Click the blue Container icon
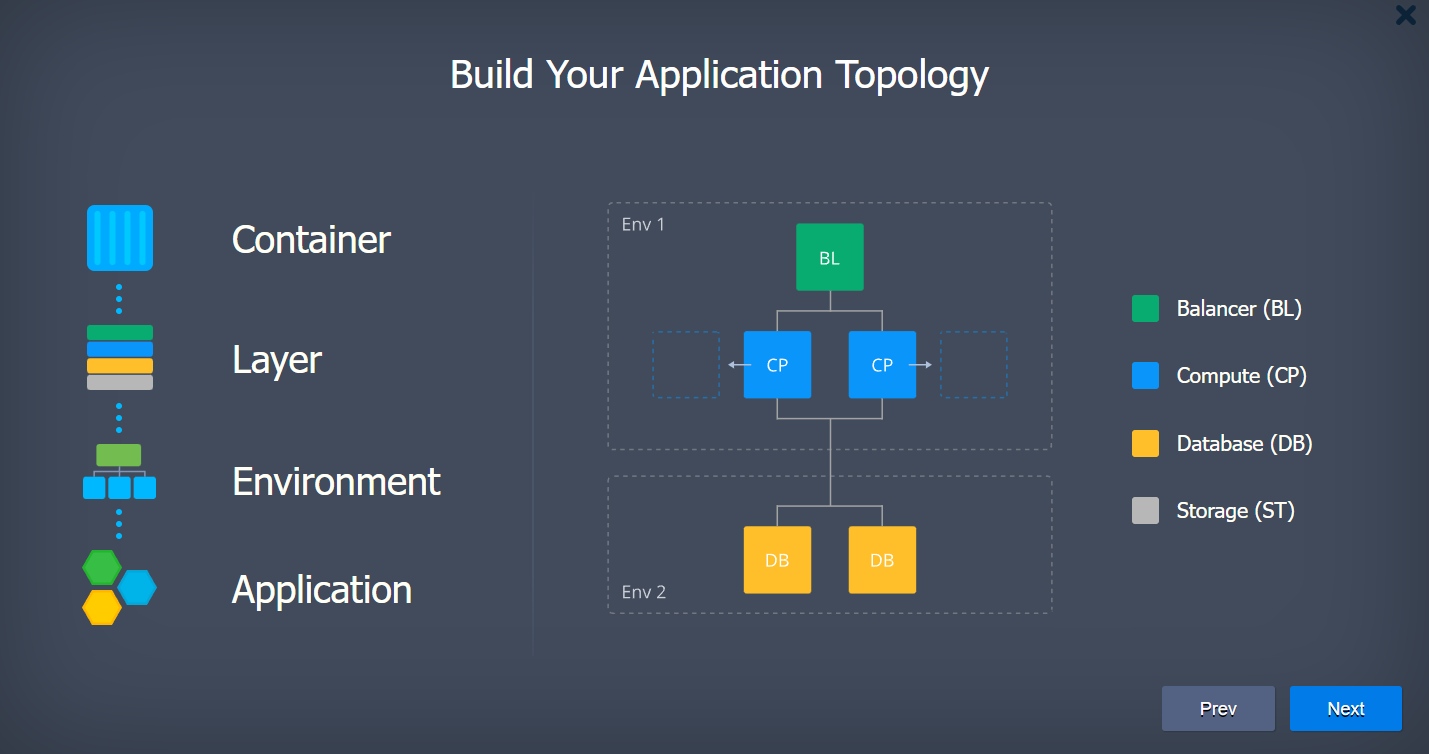Viewport: 1429px width, 754px height. tap(120, 238)
